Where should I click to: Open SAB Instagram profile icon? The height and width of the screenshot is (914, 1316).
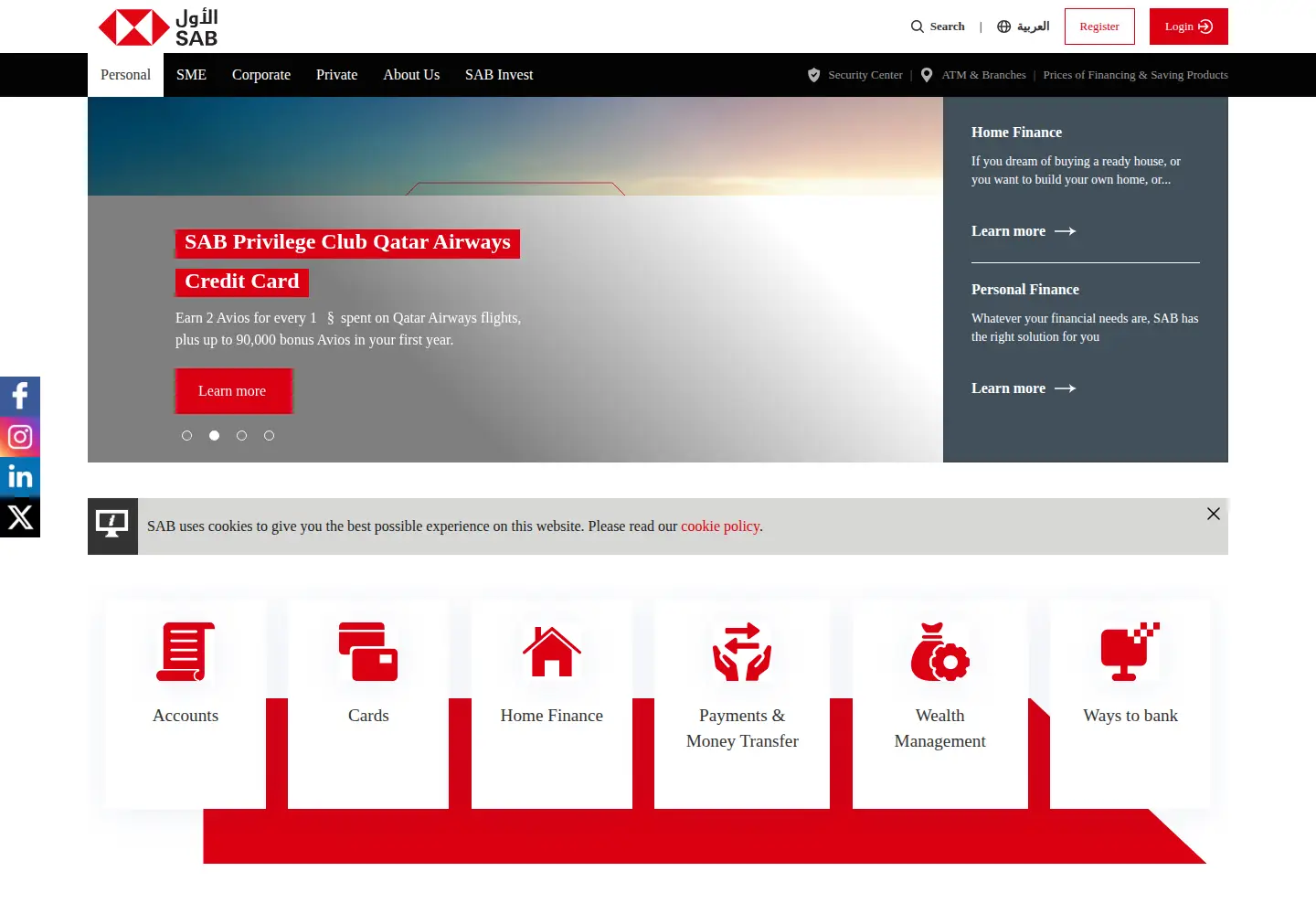tap(20, 437)
